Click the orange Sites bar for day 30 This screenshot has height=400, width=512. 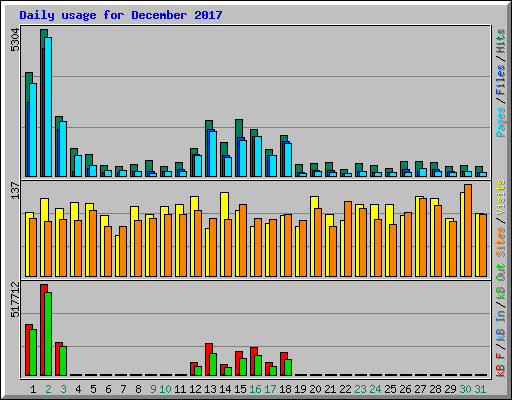(x=468, y=230)
